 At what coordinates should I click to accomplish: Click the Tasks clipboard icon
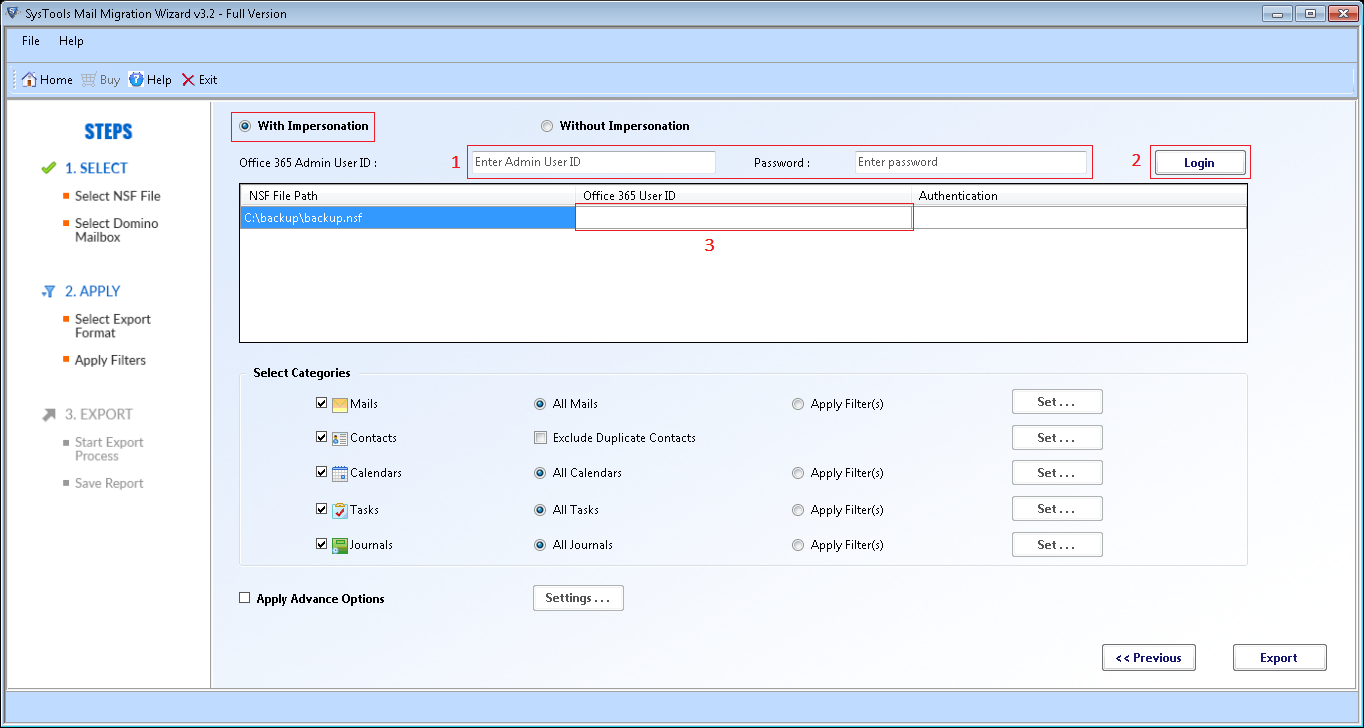click(x=340, y=510)
